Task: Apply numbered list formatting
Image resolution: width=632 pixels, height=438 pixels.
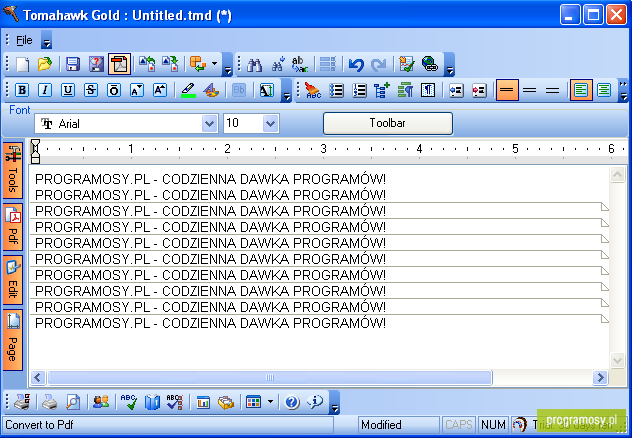Action: point(359,90)
